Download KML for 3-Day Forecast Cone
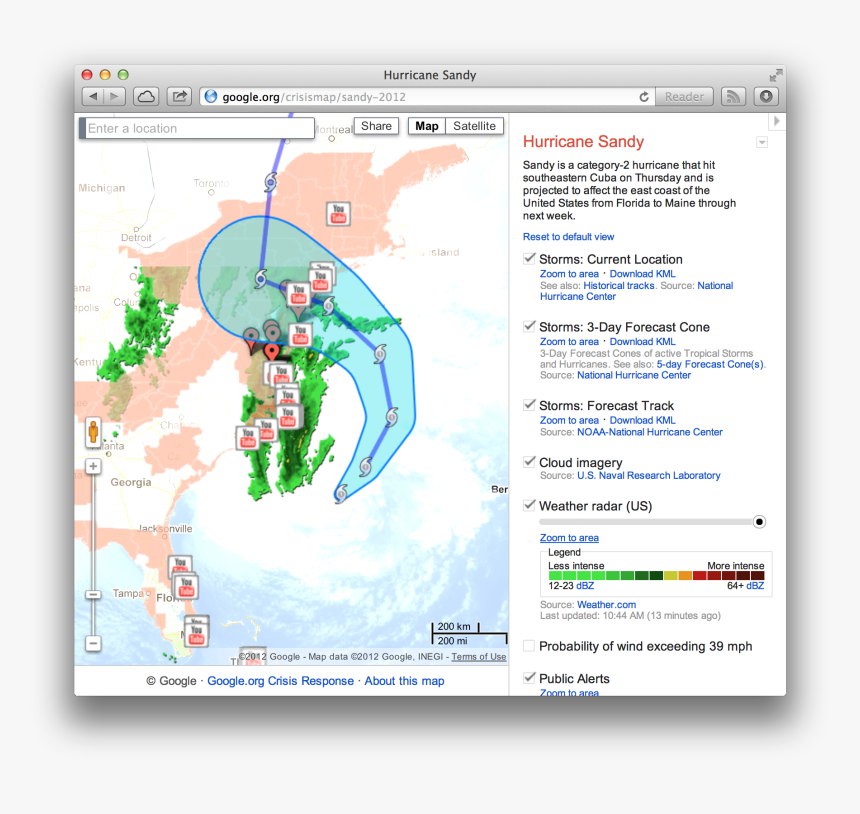This screenshot has width=860, height=814. [642, 341]
